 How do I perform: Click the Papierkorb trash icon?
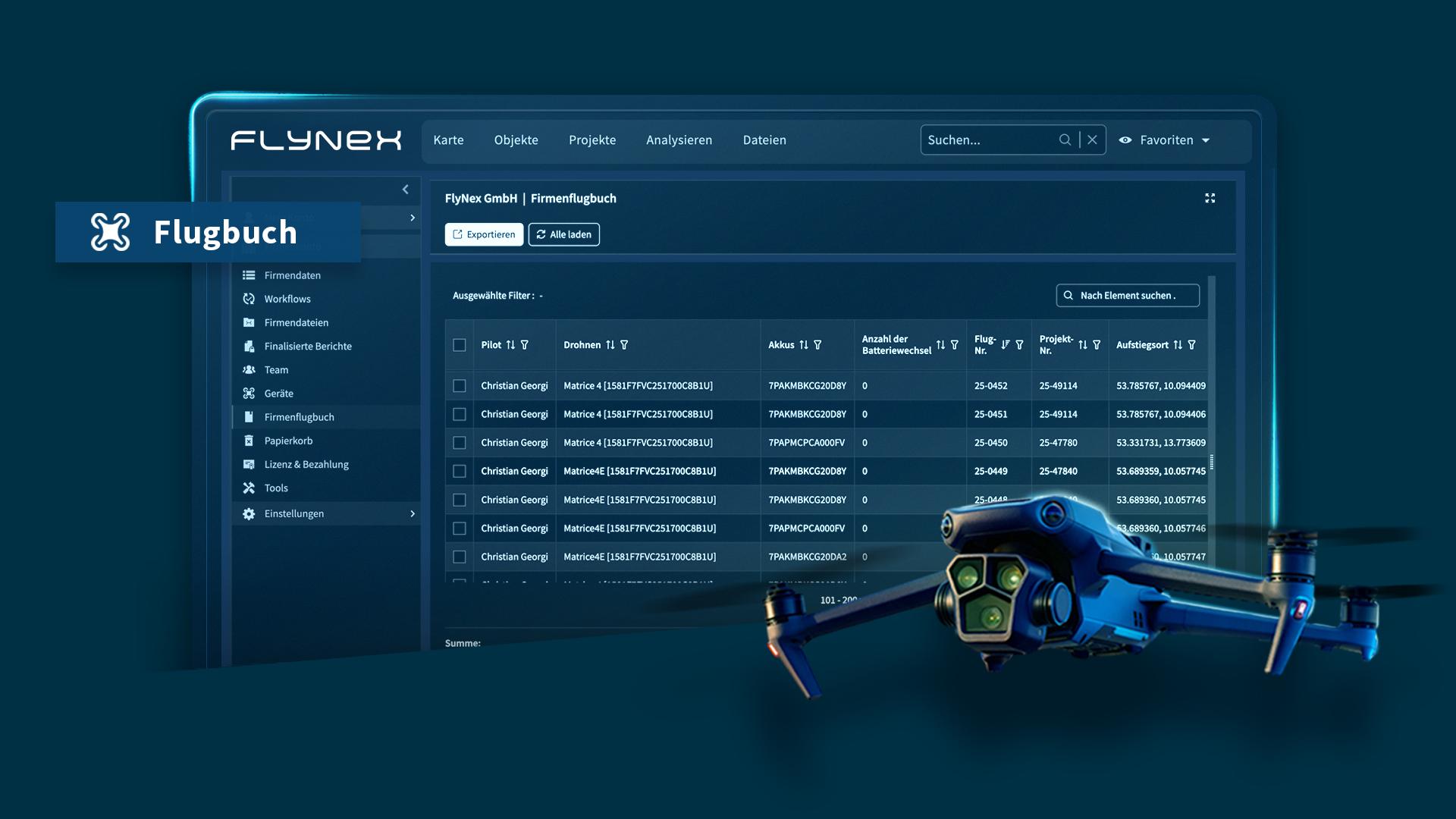pos(249,441)
